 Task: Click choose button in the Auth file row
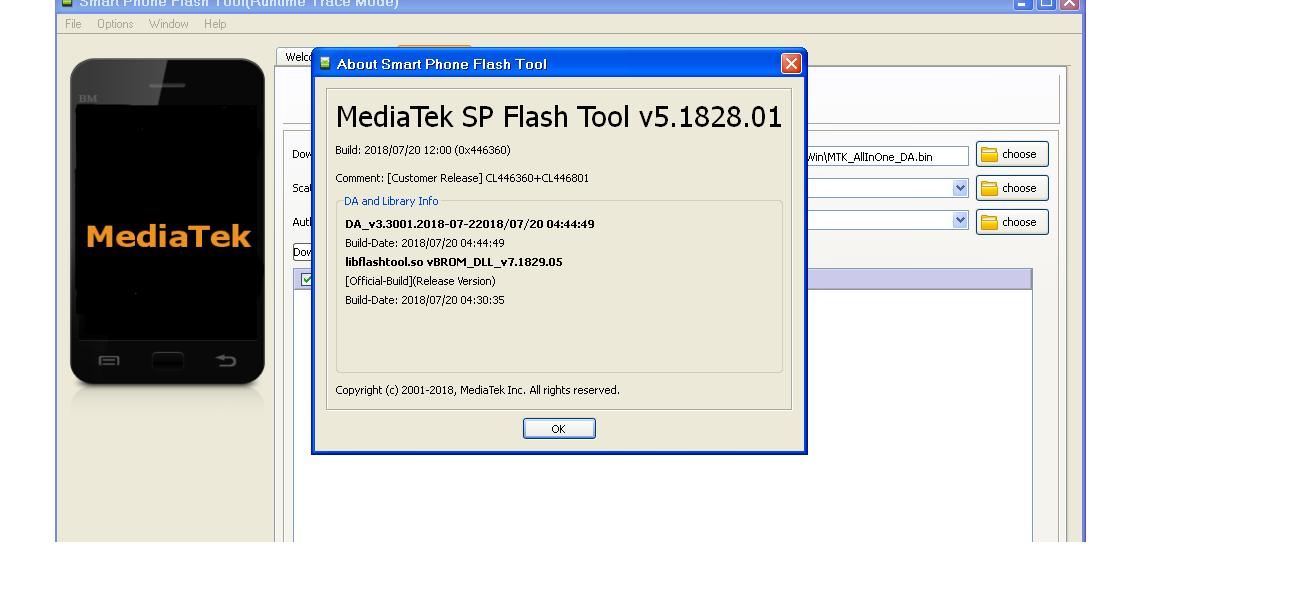point(1012,222)
